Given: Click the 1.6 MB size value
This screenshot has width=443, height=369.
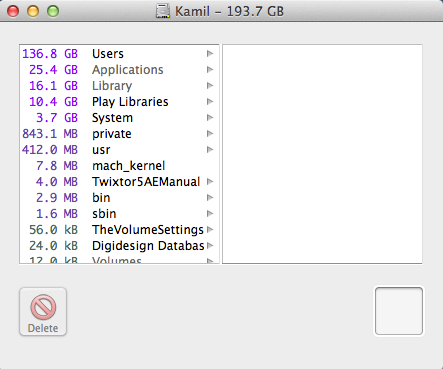Looking at the screenshot, I should (57, 214).
